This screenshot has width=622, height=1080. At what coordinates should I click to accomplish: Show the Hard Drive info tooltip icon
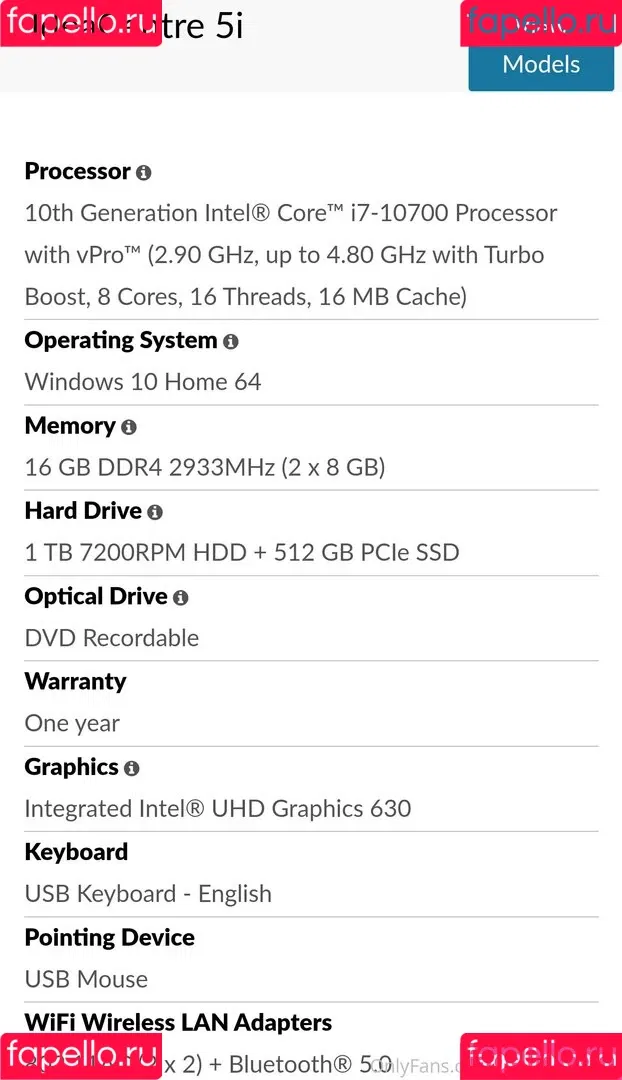coord(155,512)
